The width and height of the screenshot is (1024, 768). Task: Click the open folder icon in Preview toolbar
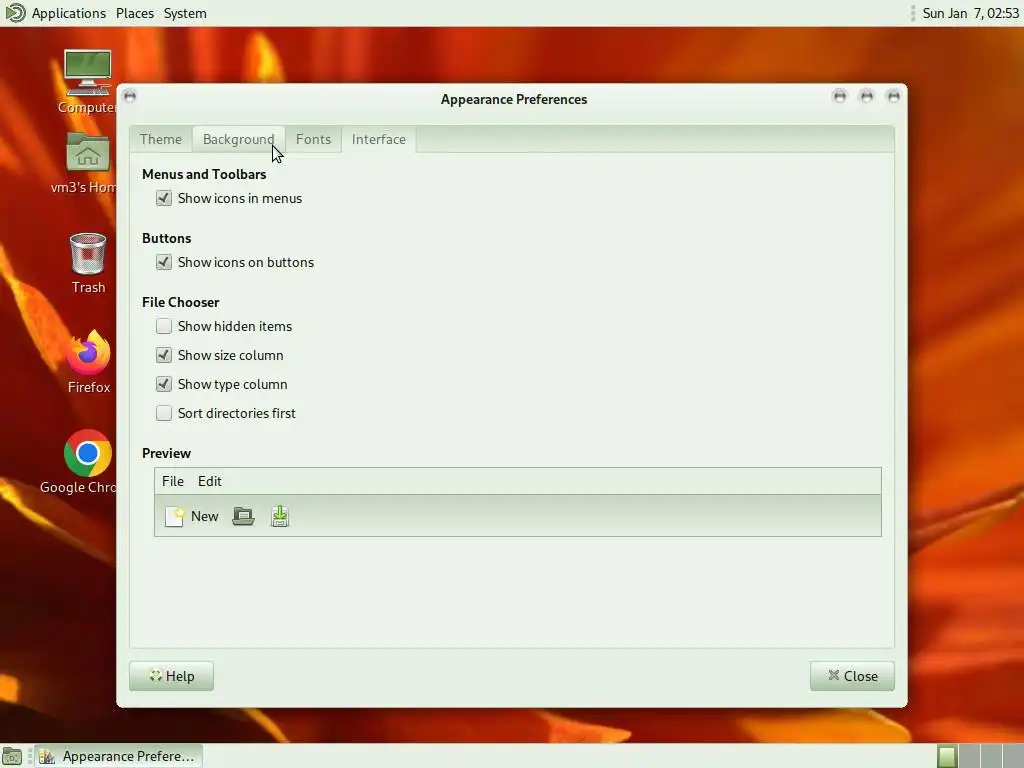click(x=244, y=516)
